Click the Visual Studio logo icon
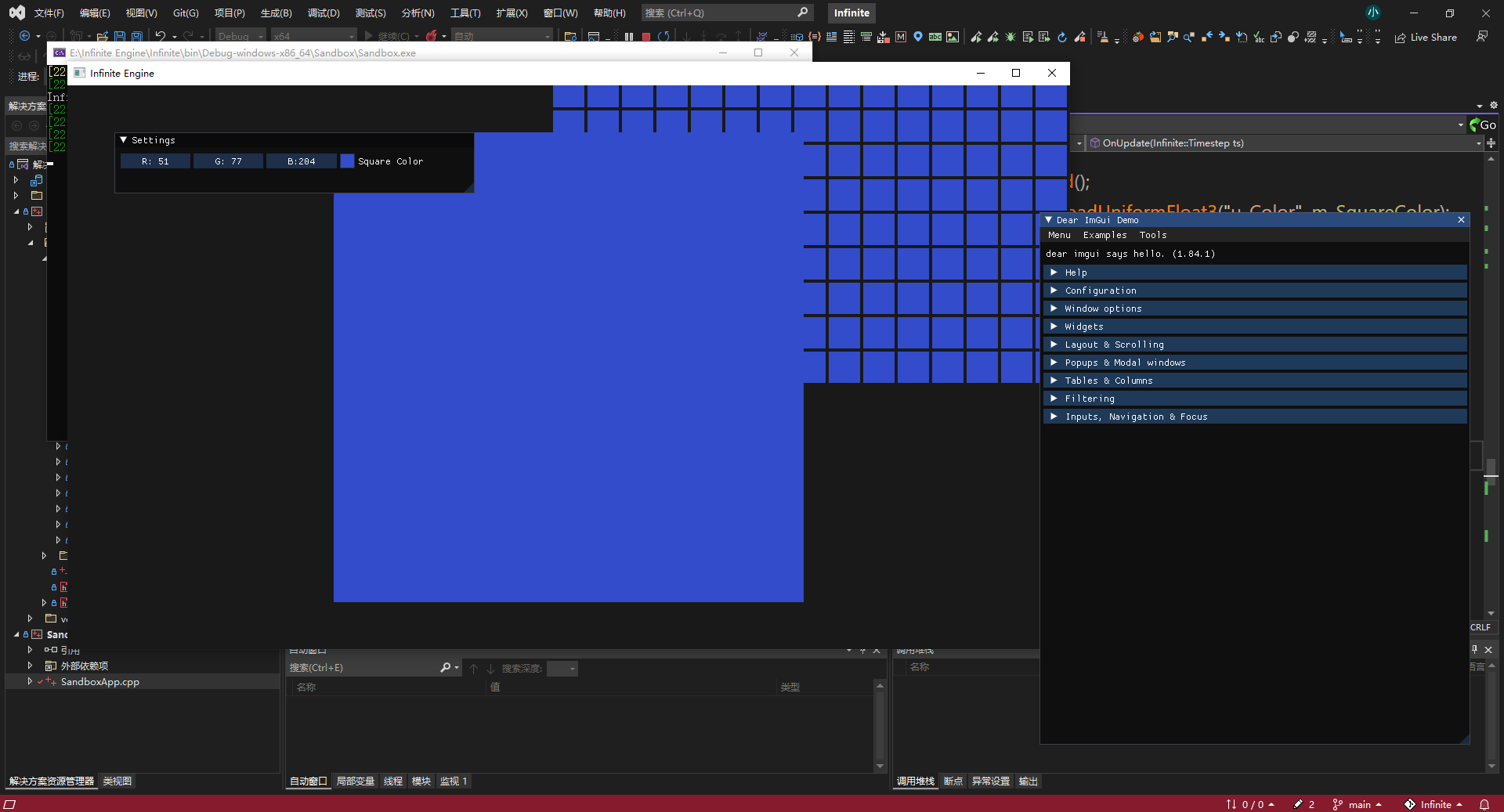 (x=16, y=13)
